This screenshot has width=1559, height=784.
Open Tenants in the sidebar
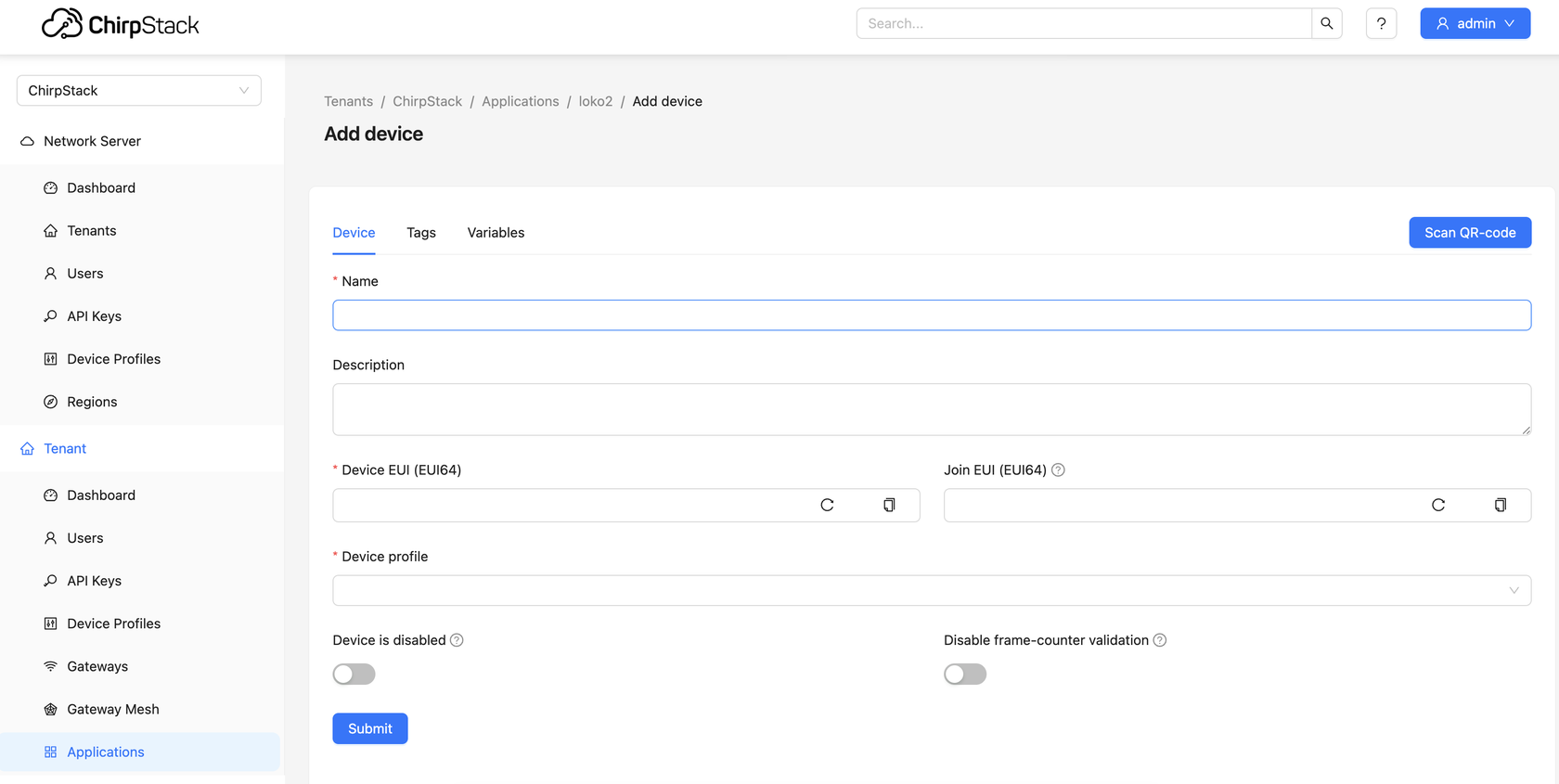pos(140,230)
